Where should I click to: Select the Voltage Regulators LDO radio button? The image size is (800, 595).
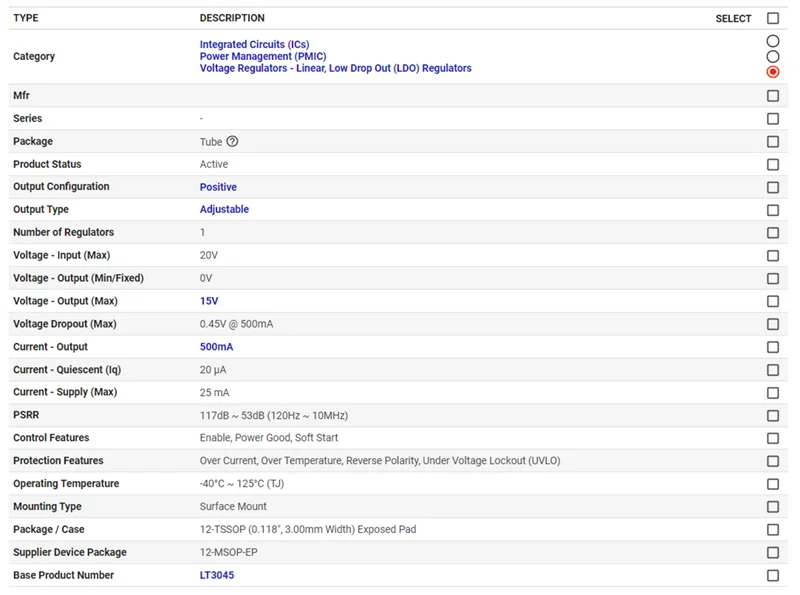[773, 71]
